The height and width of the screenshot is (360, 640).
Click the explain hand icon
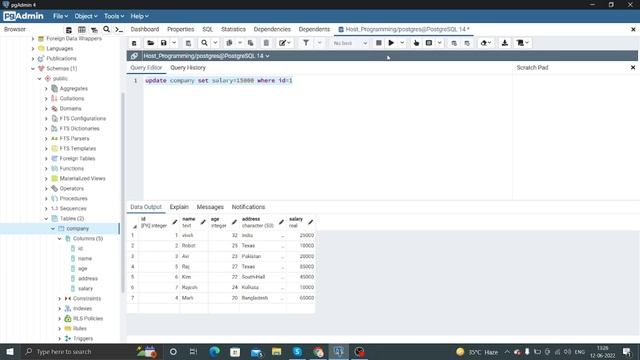416,43
